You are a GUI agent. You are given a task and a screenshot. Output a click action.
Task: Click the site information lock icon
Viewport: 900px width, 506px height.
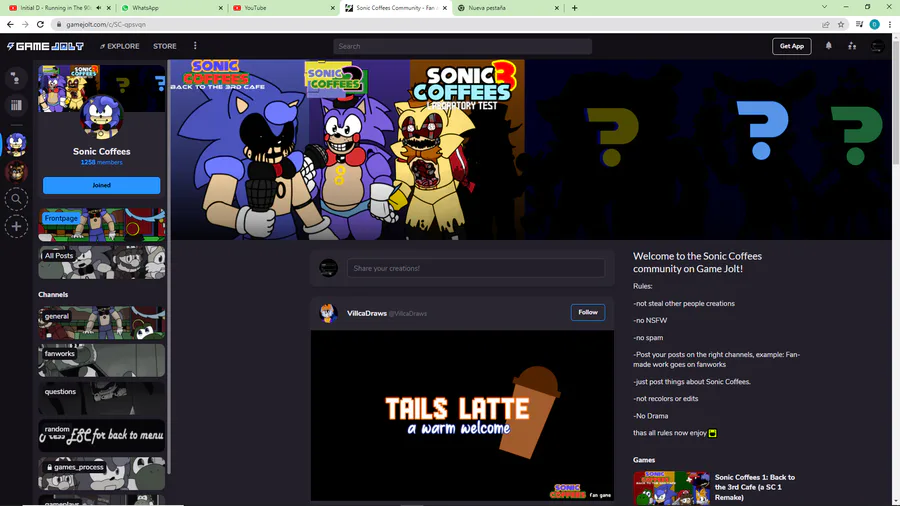coord(59,25)
